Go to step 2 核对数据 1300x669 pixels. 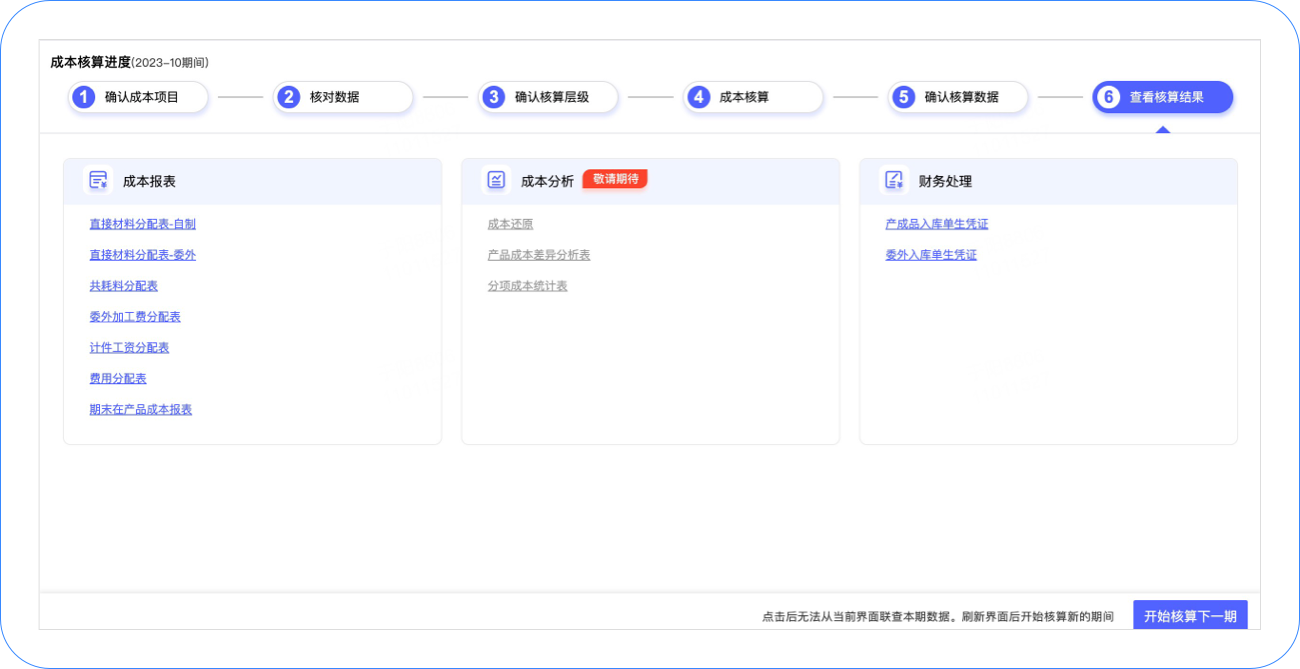click(343, 97)
